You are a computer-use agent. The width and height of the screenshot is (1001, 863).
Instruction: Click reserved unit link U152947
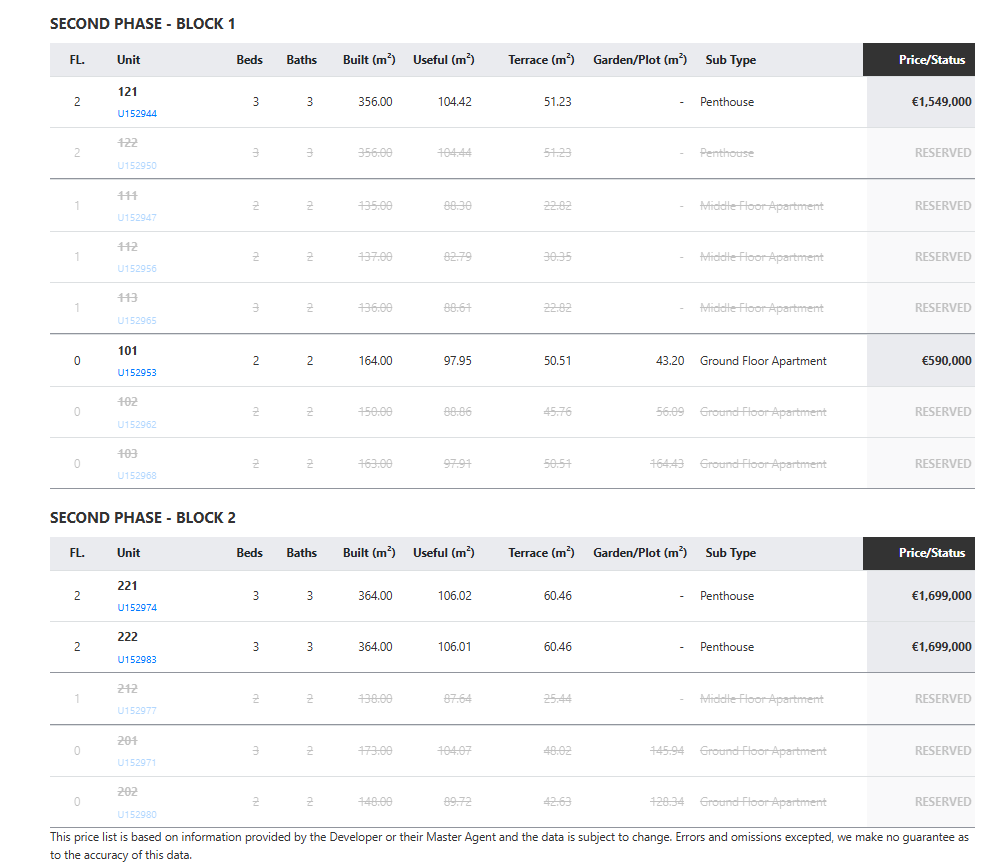coord(137,218)
